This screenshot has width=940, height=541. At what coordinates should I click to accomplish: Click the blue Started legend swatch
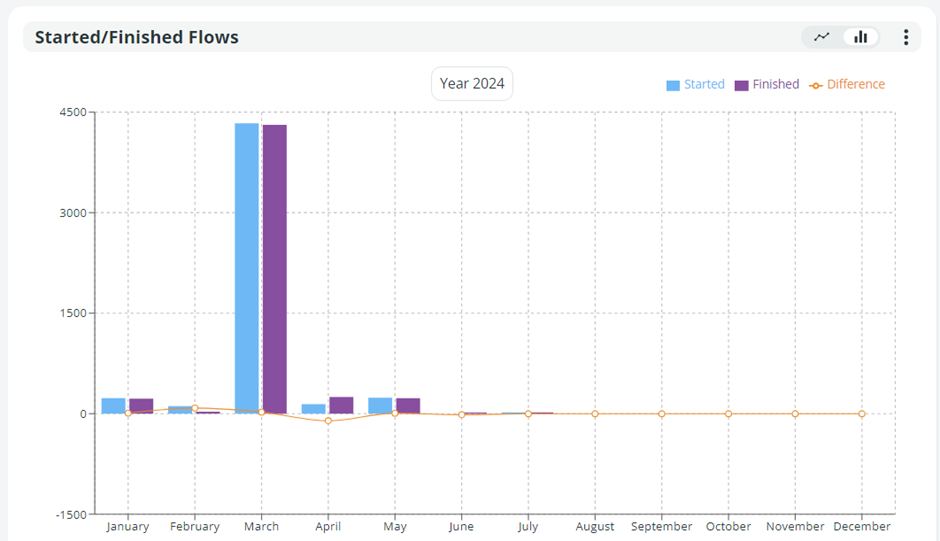click(673, 86)
